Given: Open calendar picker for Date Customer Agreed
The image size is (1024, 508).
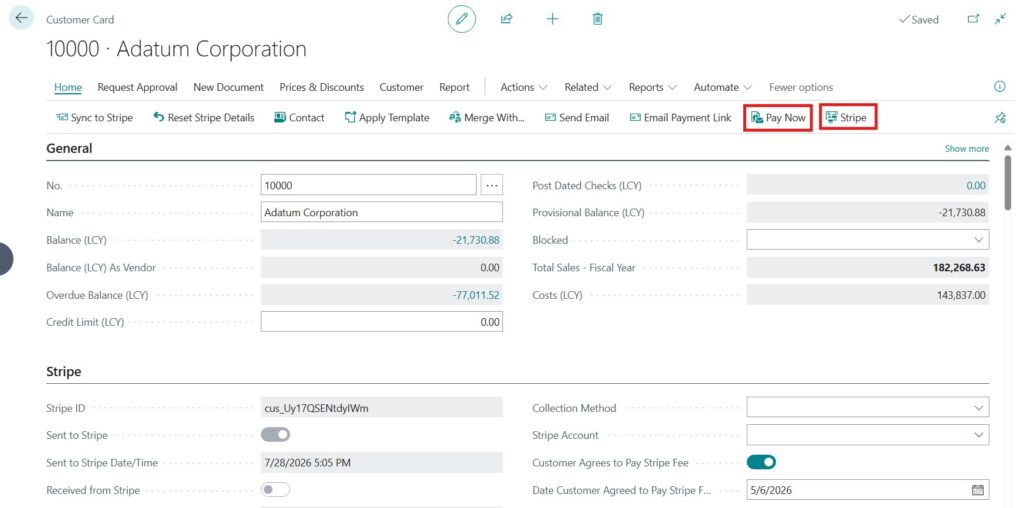Looking at the screenshot, I should 978,490.
